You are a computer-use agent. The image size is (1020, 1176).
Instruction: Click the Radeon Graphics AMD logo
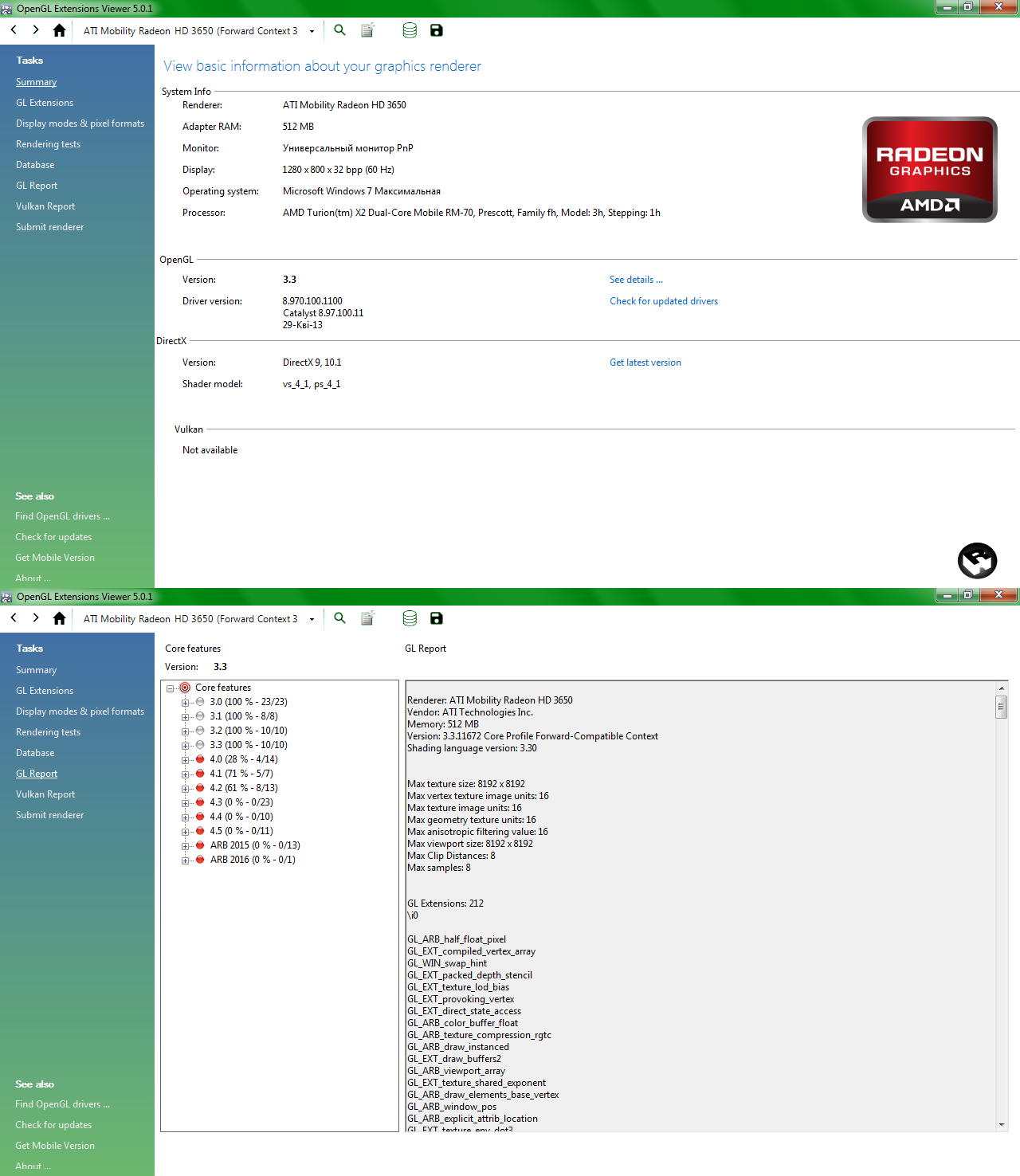930,170
